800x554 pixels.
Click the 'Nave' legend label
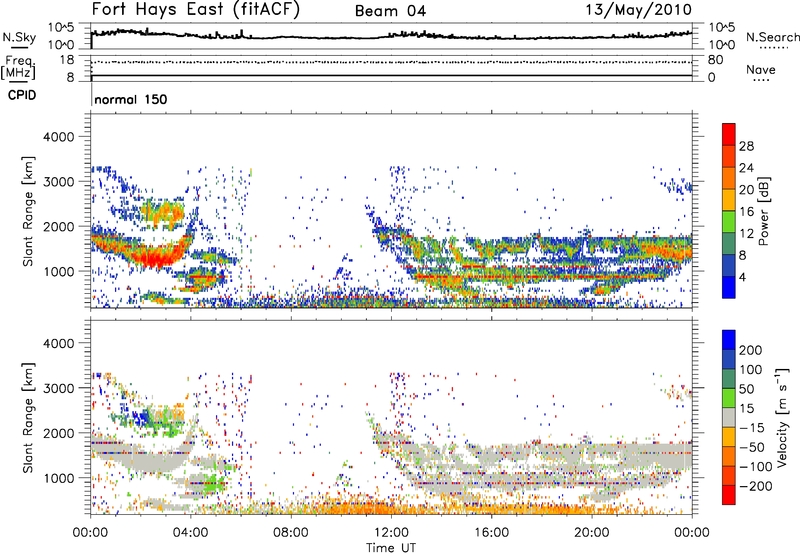tap(761, 69)
